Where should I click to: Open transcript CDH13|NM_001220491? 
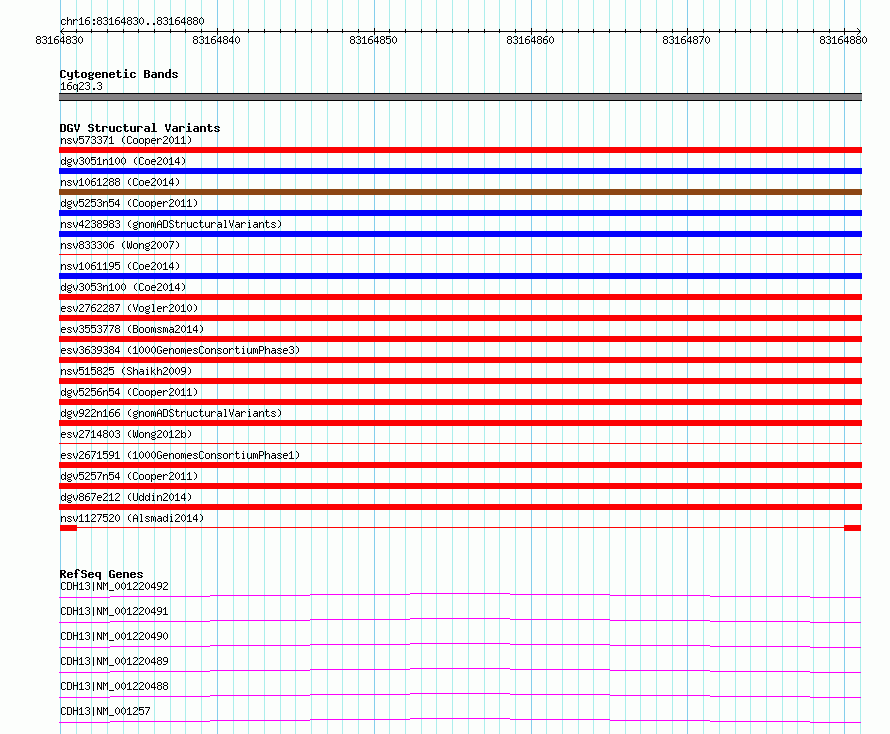(114, 611)
